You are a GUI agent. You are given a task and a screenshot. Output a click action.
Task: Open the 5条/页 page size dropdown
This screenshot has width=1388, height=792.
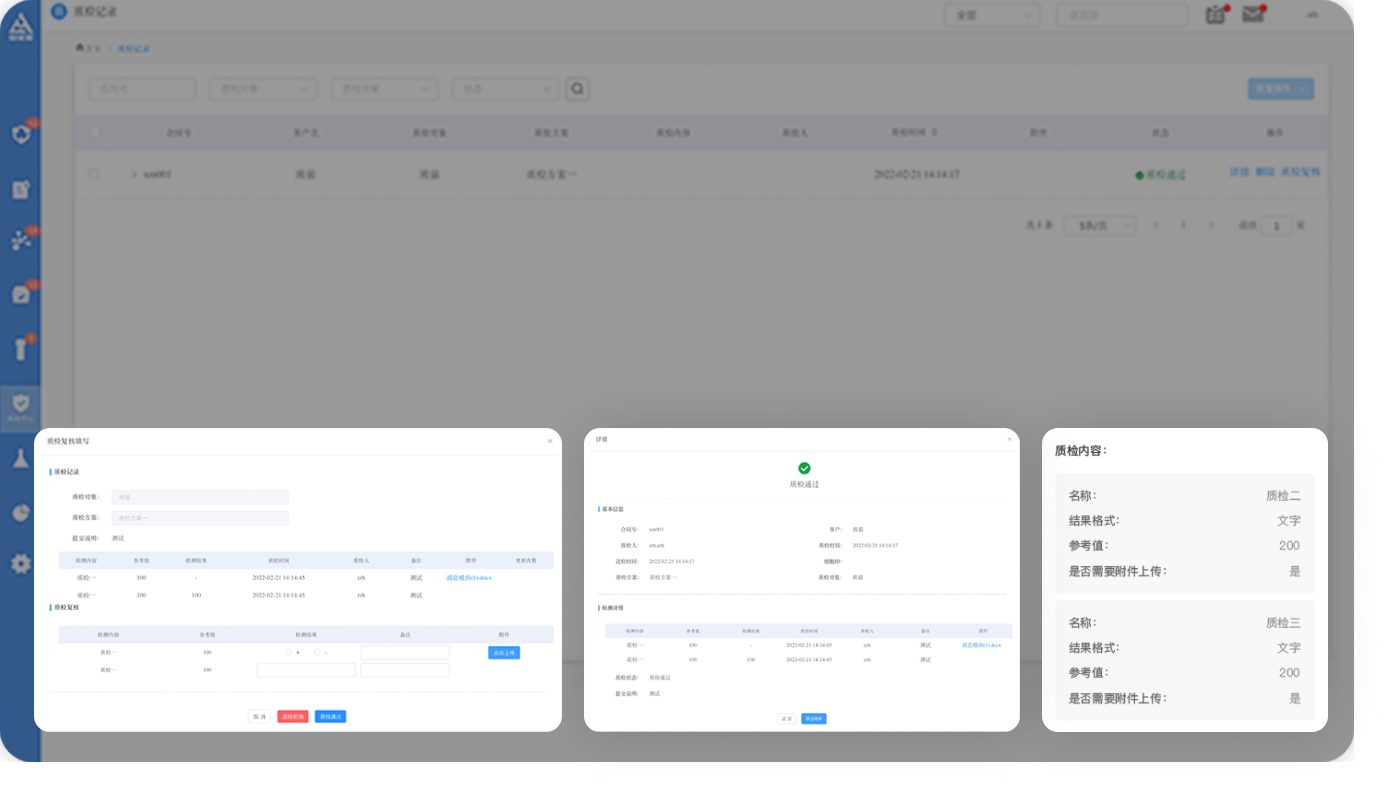[1099, 226]
